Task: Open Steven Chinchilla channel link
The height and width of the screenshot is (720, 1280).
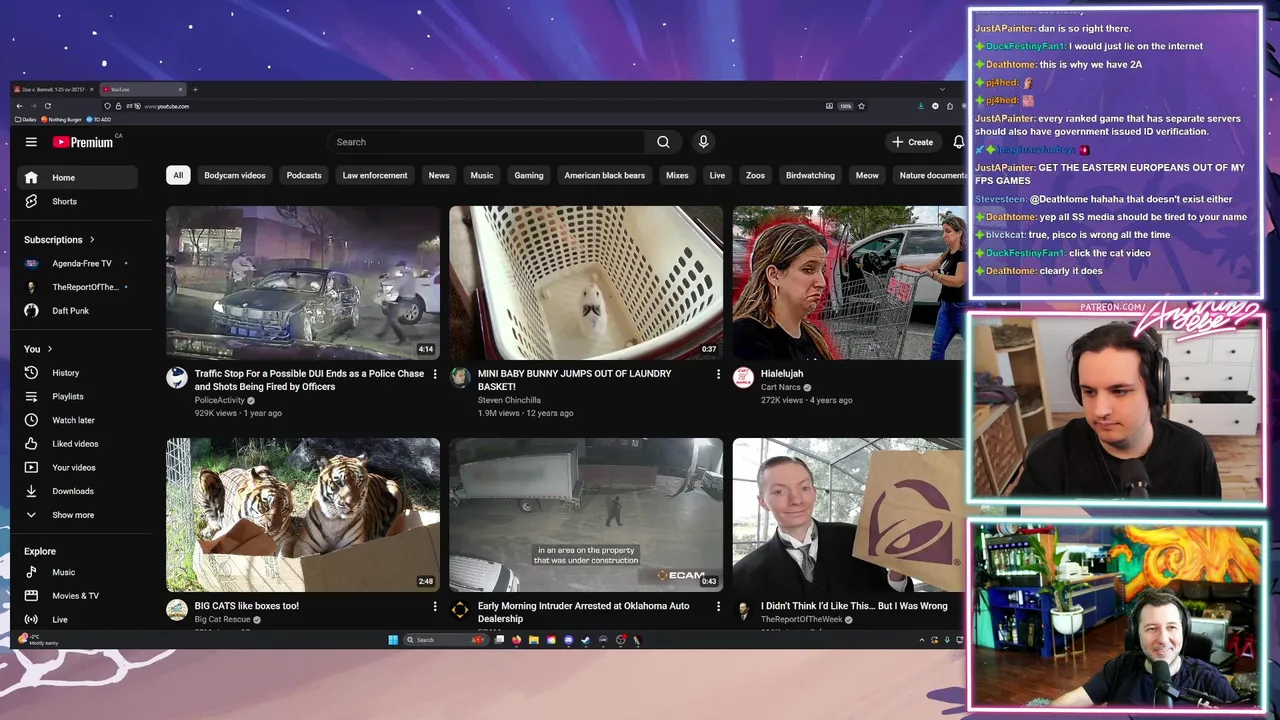Action: click(509, 400)
